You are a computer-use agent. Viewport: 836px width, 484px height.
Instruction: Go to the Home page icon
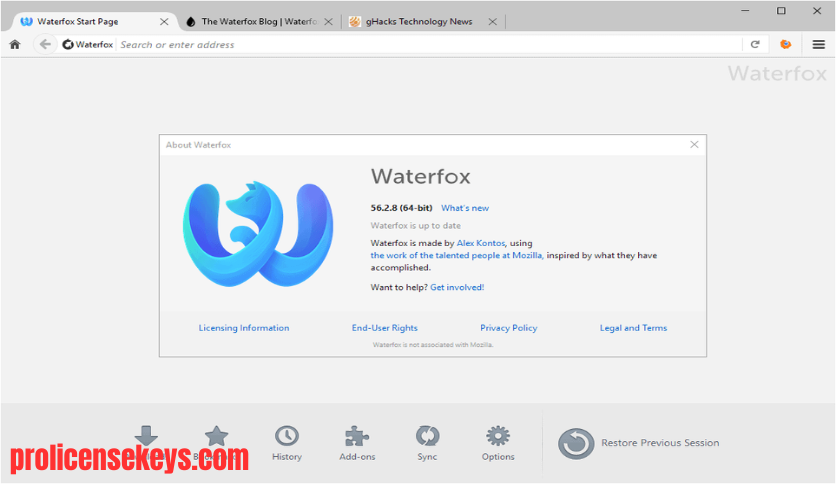[15, 45]
